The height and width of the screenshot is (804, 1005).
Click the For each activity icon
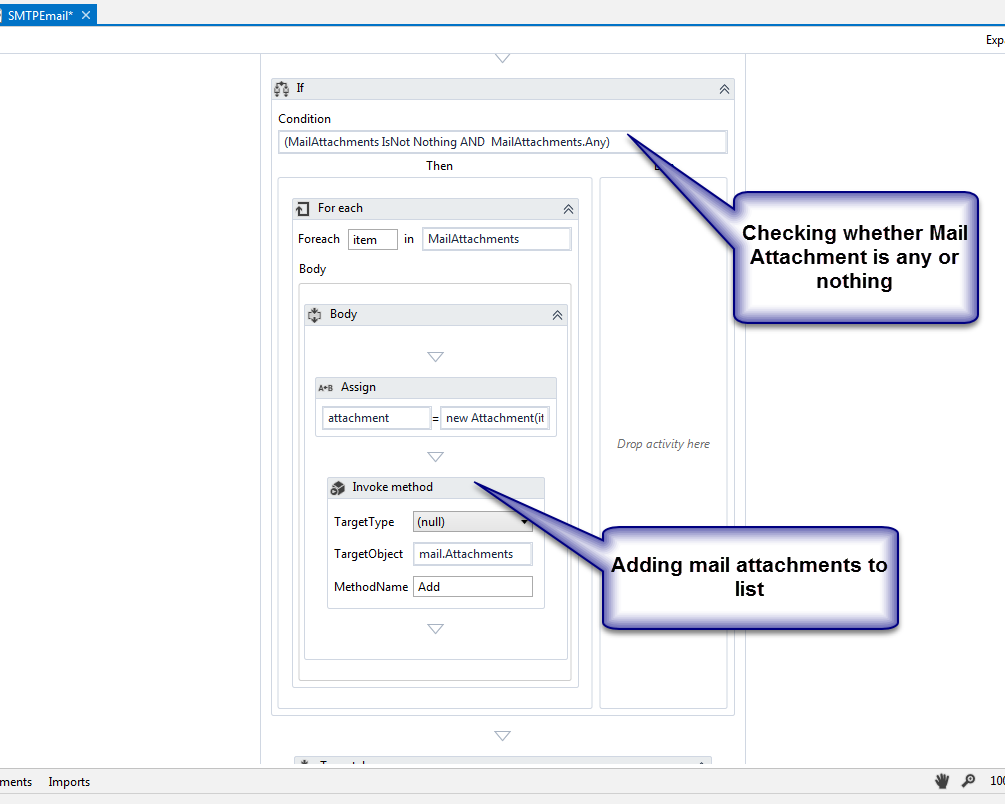303,208
